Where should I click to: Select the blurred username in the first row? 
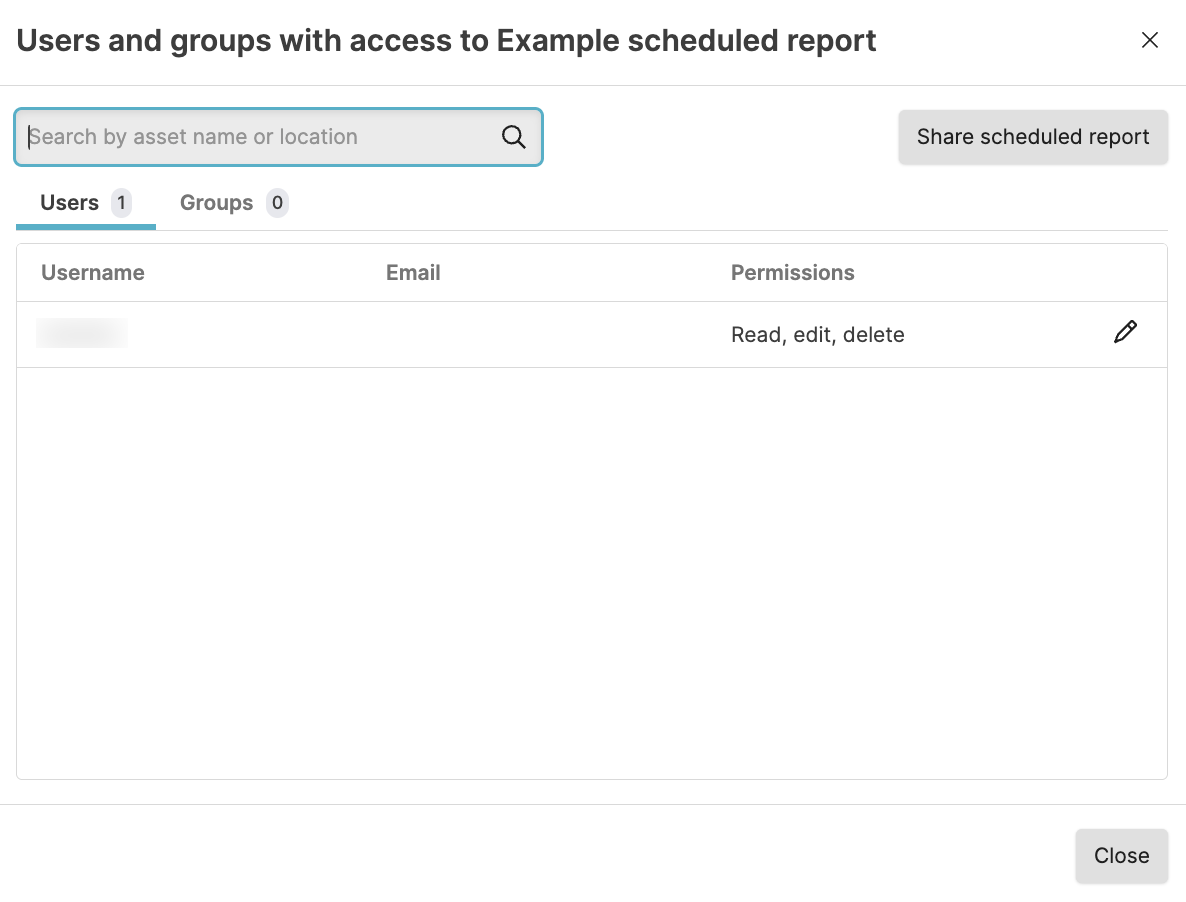tap(82, 333)
